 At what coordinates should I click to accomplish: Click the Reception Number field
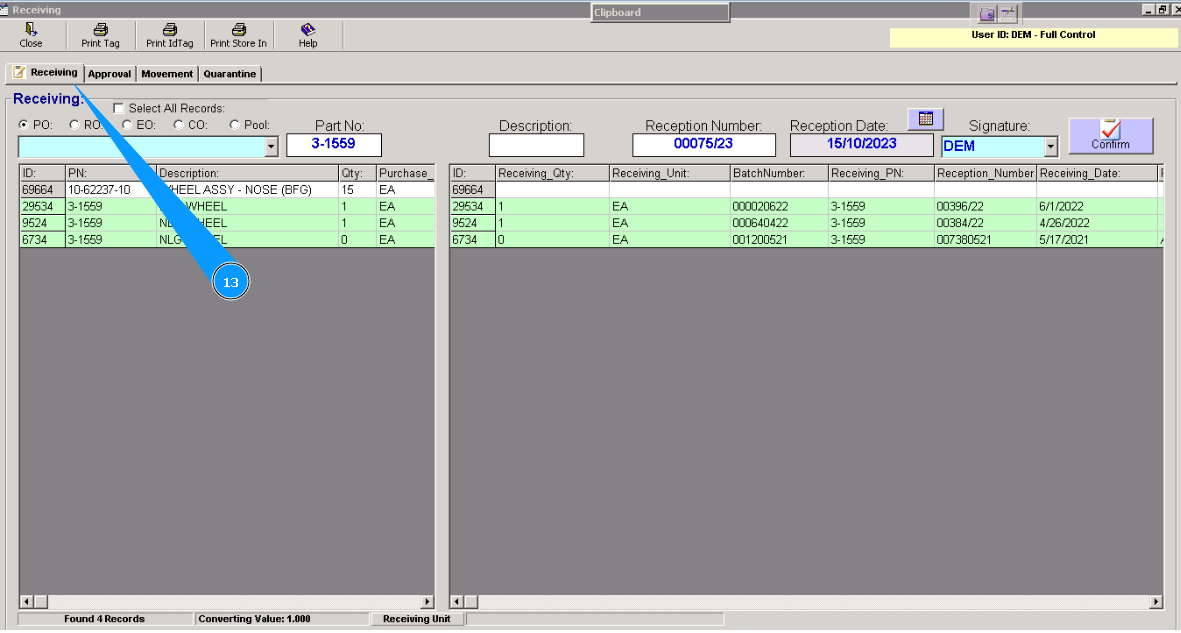pos(703,145)
